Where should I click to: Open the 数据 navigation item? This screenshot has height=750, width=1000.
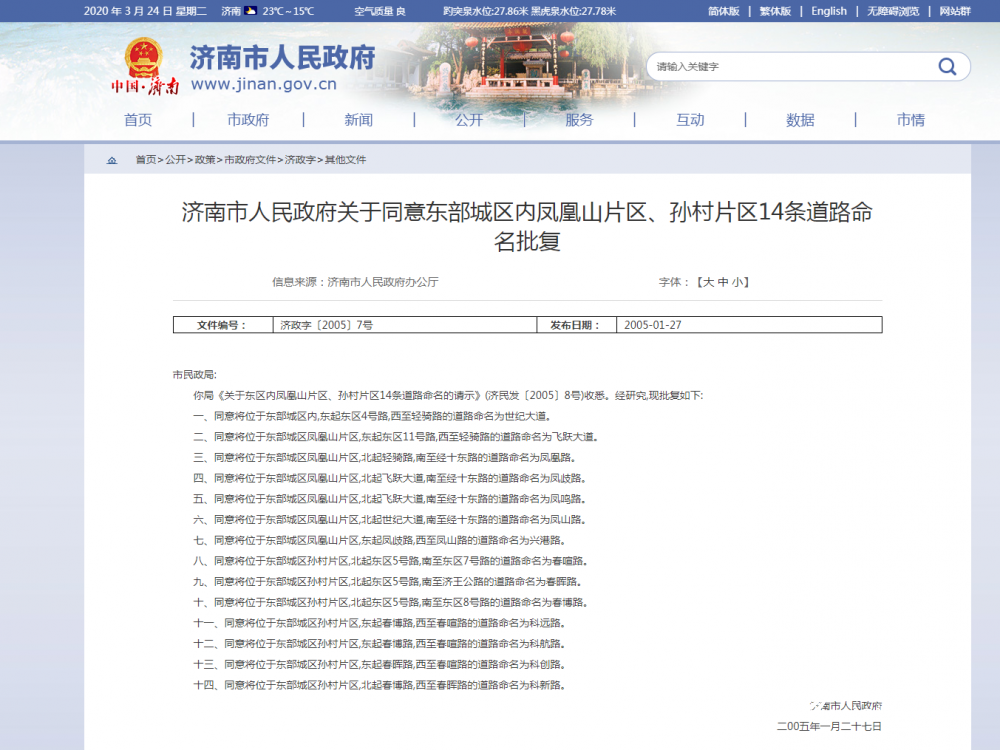click(800, 120)
